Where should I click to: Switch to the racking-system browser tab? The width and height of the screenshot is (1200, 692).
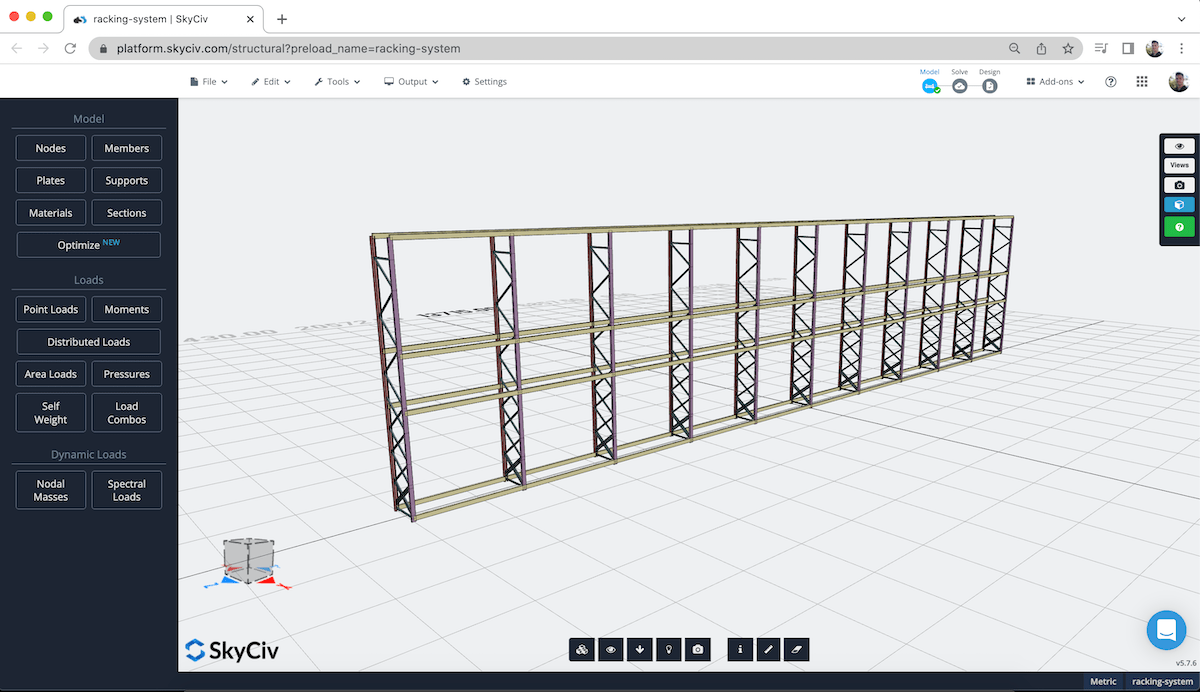[160, 18]
